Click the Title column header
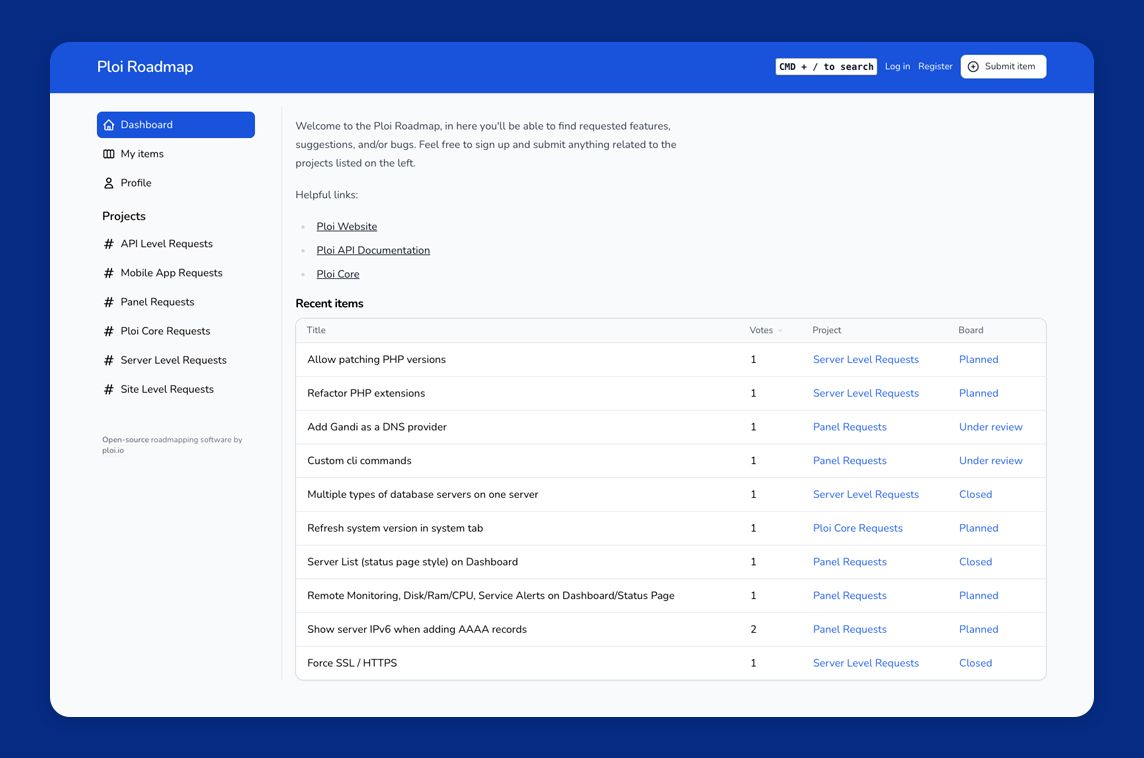The image size is (1144, 758). (x=316, y=330)
